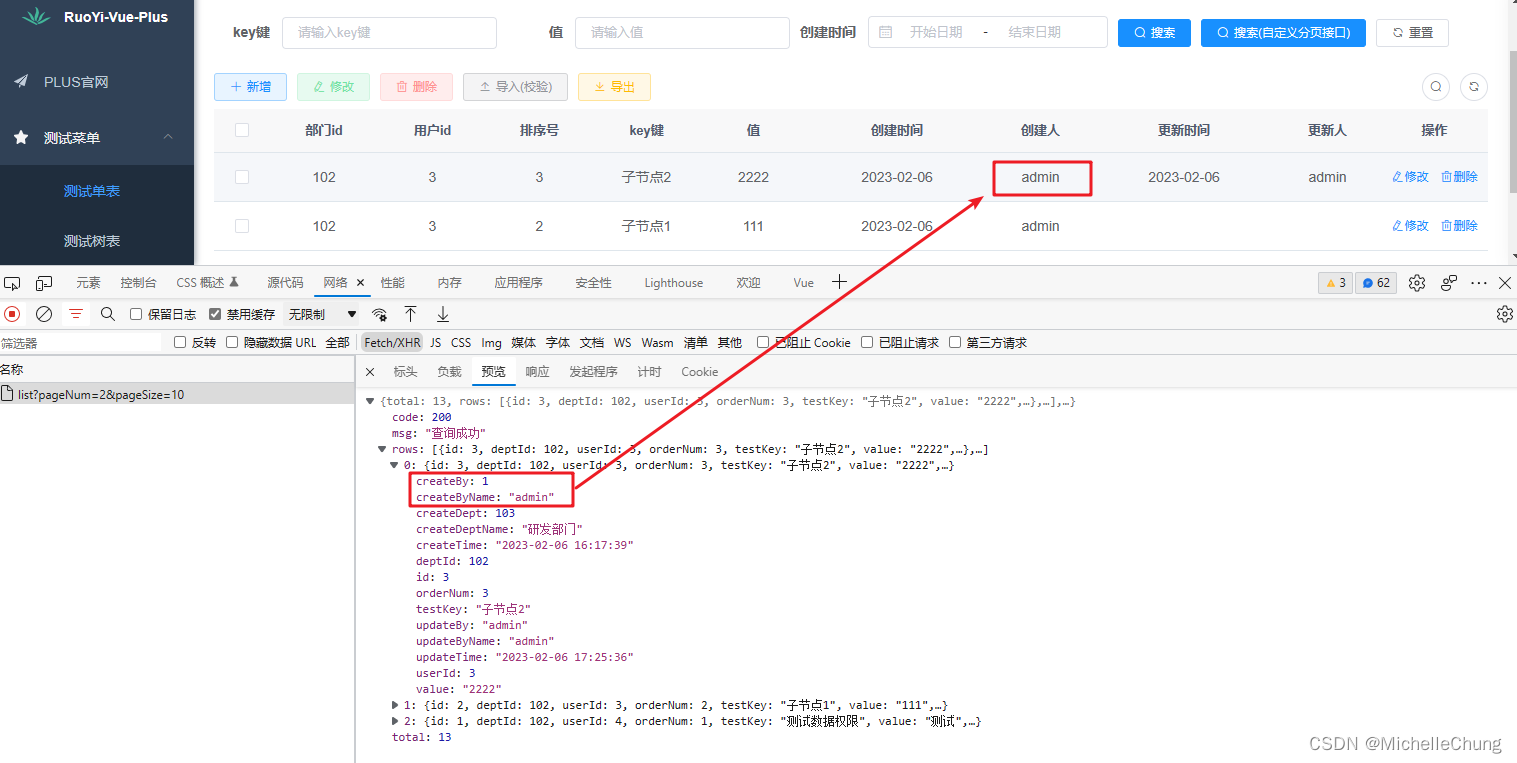
Task: Enable the 保留日志 checkbox
Action: point(136,314)
